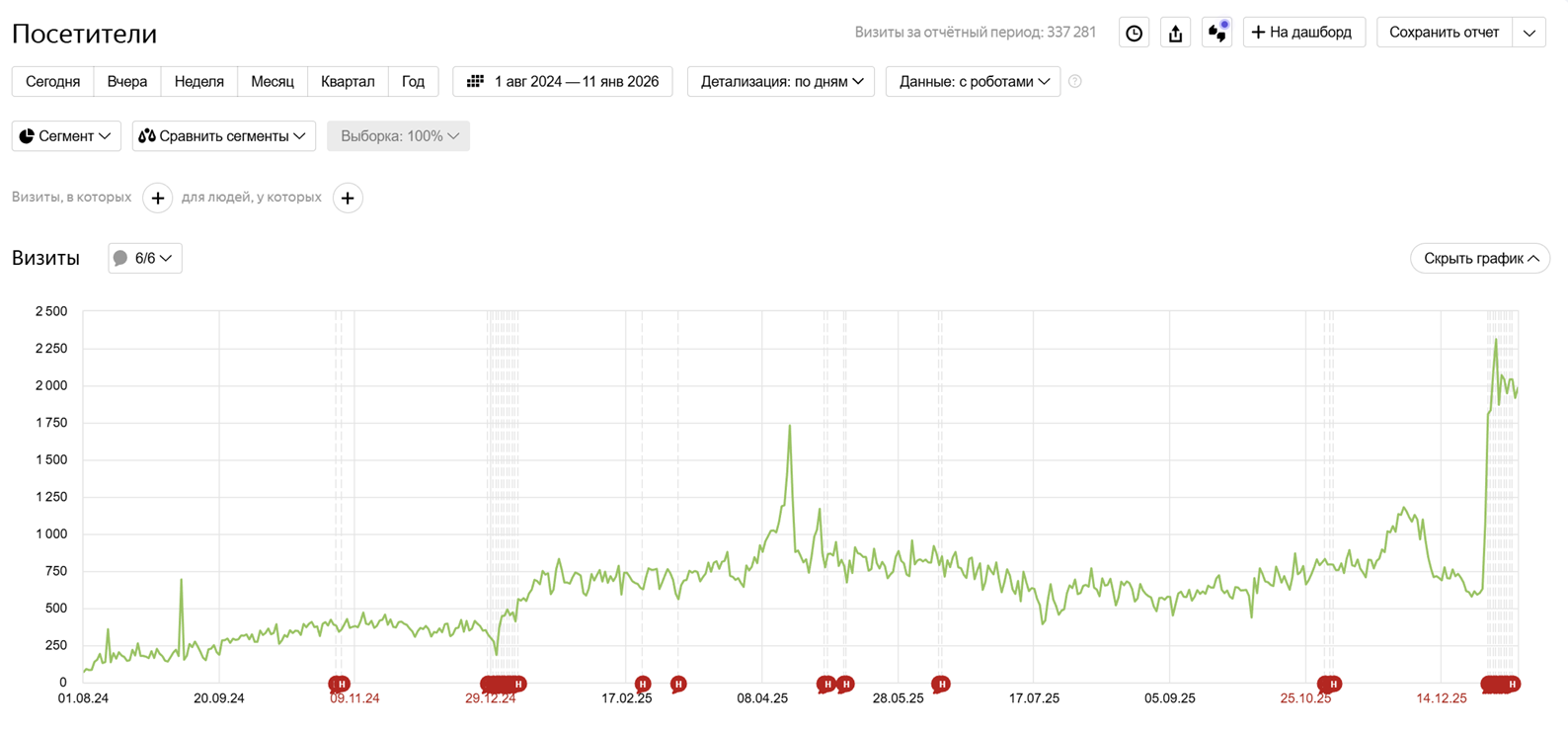
Task: Click the export/share report icon
Action: 1175,33
